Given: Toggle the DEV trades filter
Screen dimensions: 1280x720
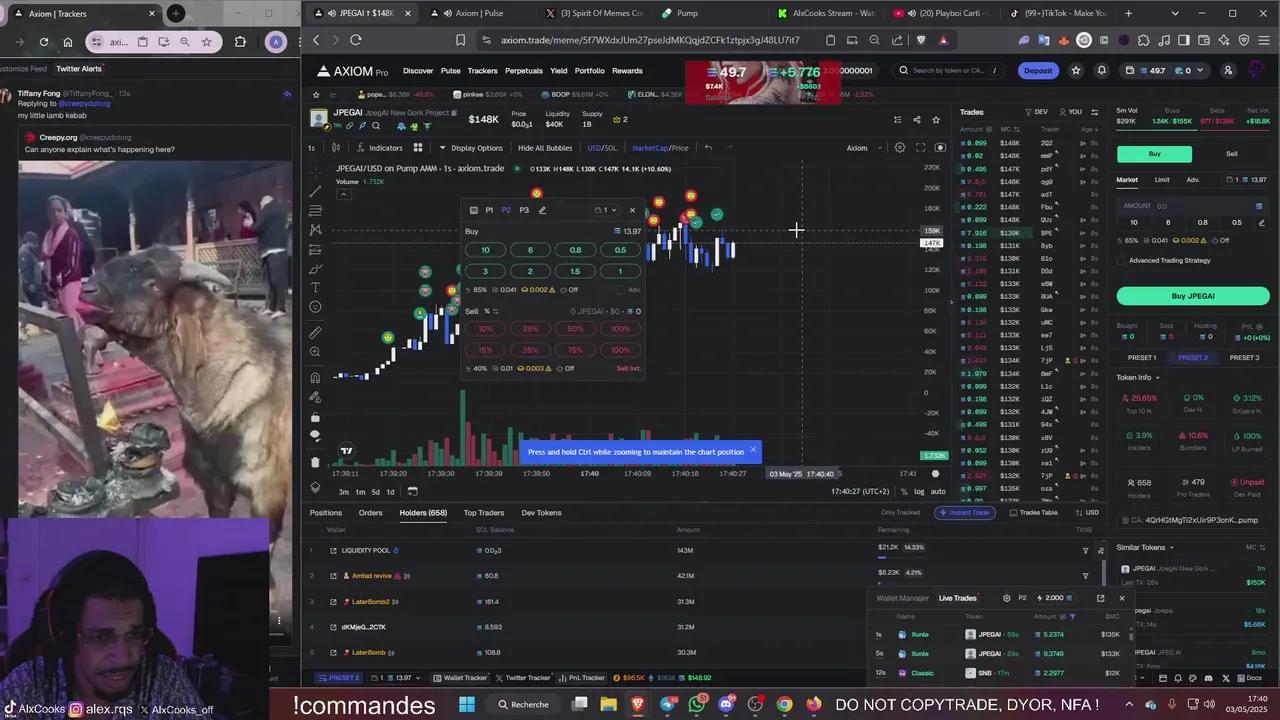Looking at the screenshot, I should point(1036,112).
